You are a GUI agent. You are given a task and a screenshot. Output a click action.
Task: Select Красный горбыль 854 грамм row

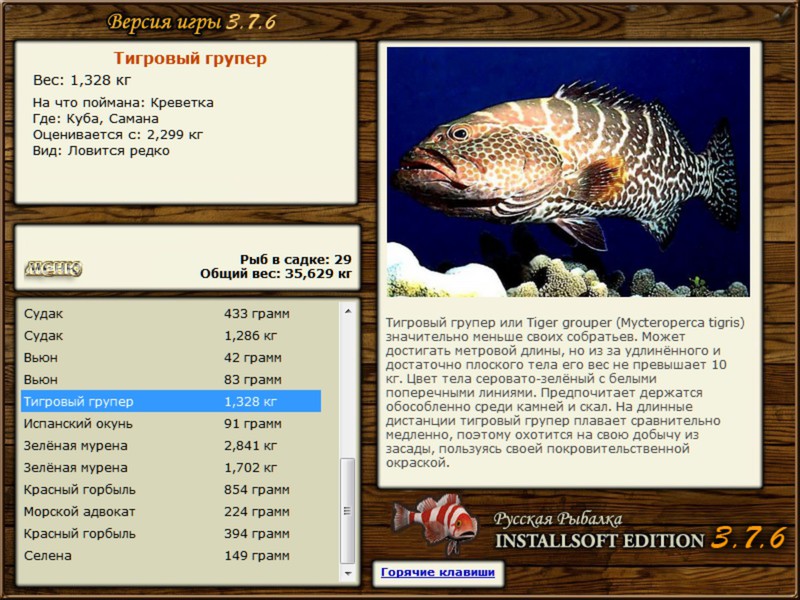pyautogui.click(x=171, y=489)
